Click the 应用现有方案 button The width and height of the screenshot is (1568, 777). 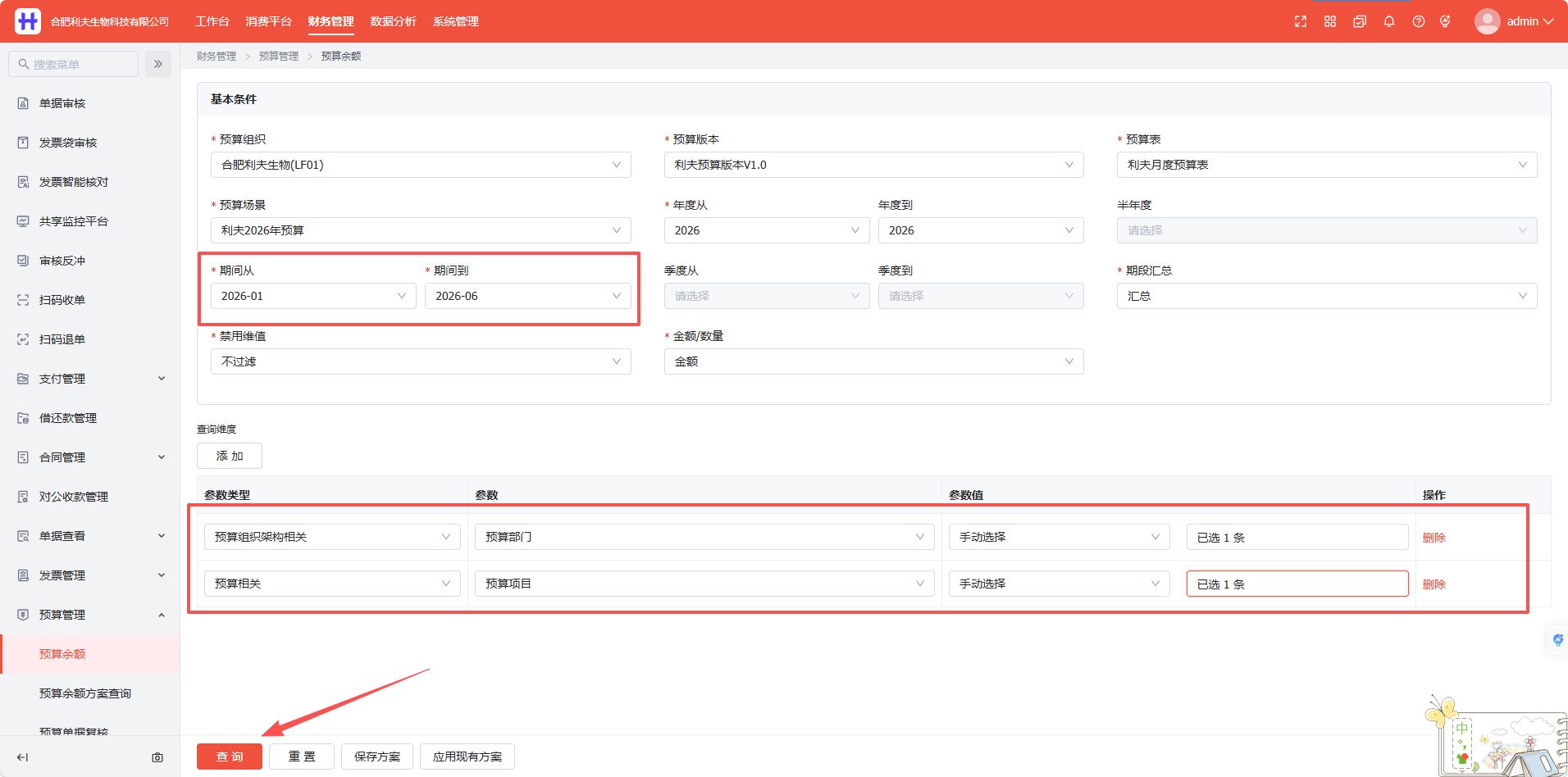[467, 757]
